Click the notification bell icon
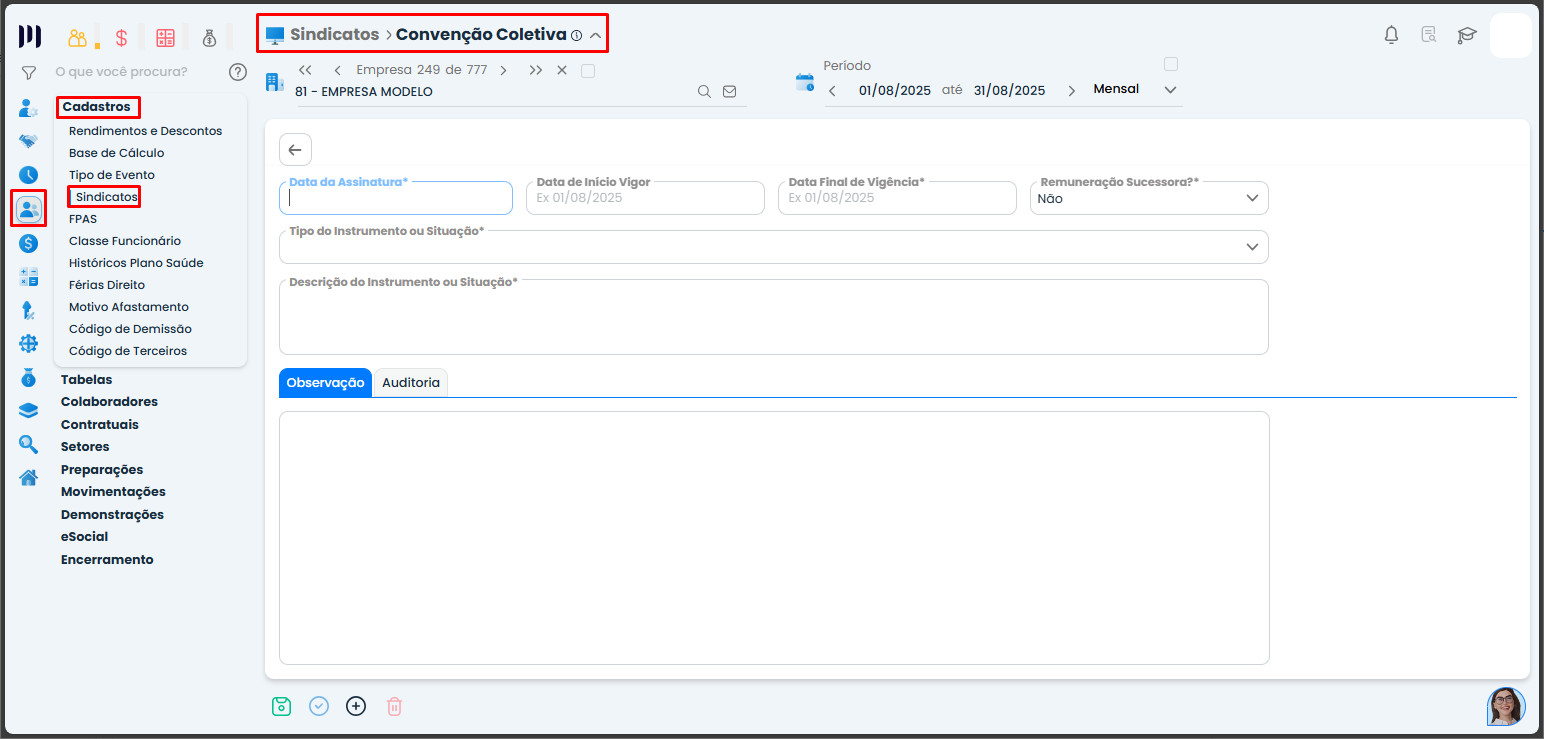The height and width of the screenshot is (739, 1544). (1391, 35)
